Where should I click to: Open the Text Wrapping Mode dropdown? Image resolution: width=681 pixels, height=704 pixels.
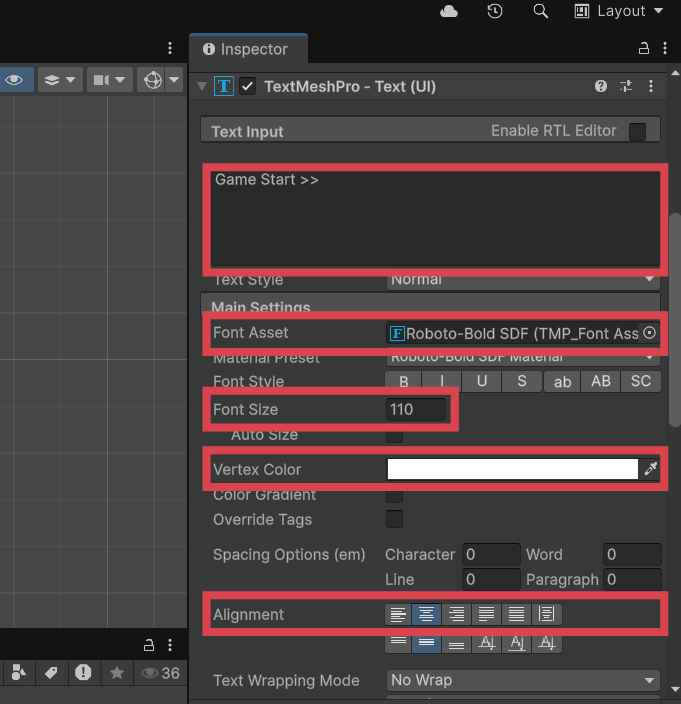point(524,680)
